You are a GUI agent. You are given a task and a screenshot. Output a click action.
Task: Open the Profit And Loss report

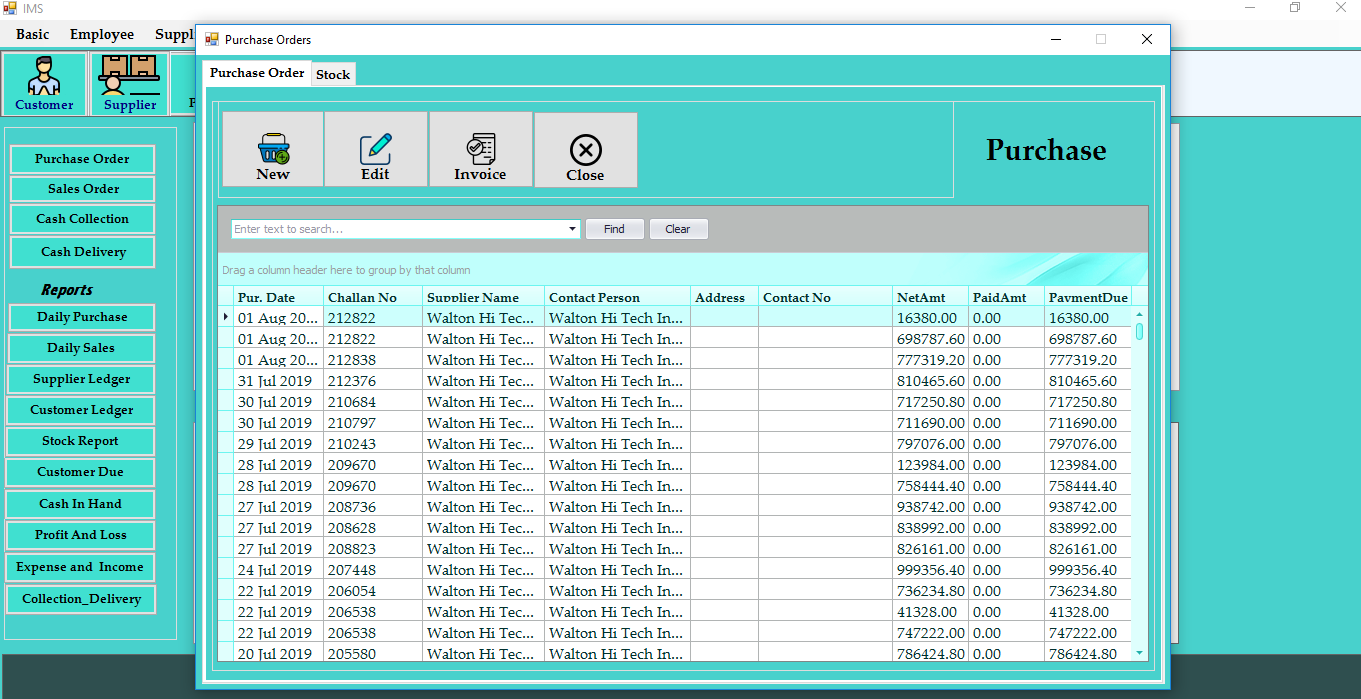(x=81, y=535)
